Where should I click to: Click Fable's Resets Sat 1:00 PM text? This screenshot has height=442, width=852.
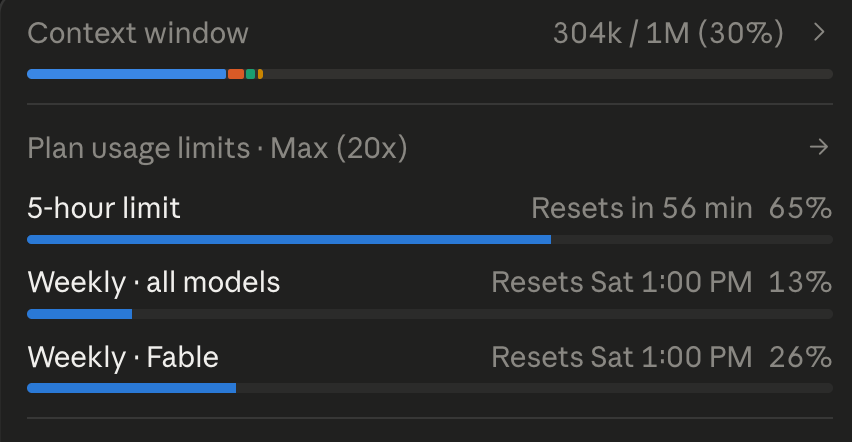tap(622, 357)
